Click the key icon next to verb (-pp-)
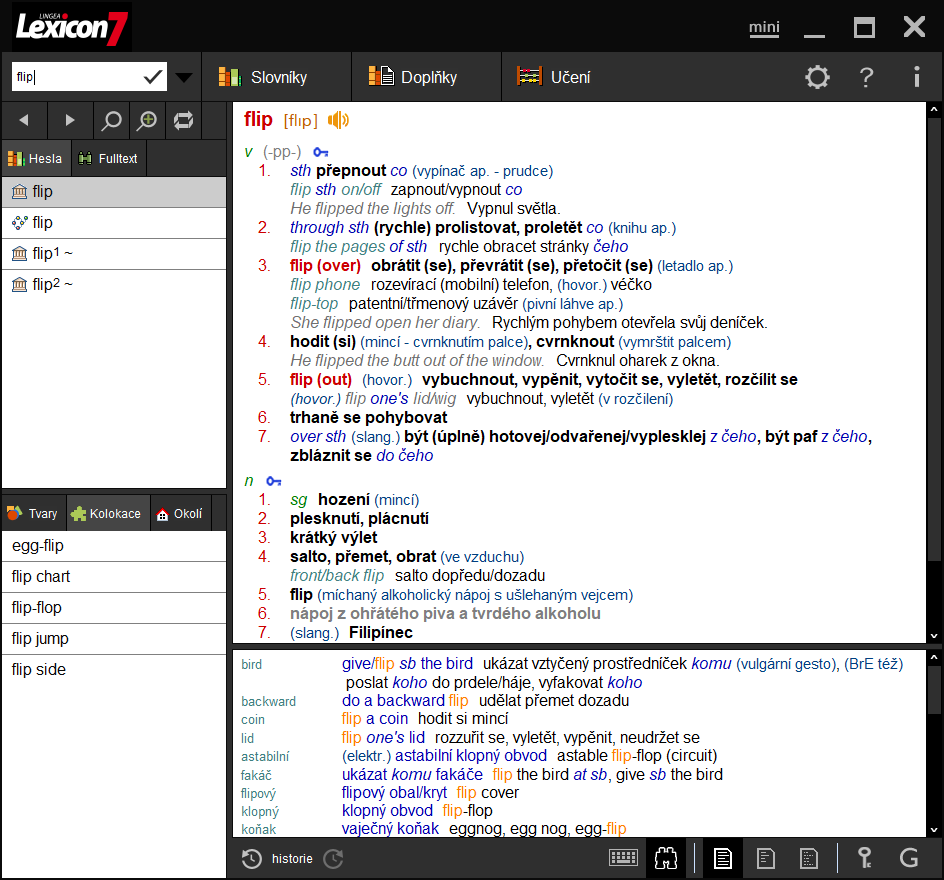The height and width of the screenshot is (880, 944). pyautogui.click(x=320, y=152)
